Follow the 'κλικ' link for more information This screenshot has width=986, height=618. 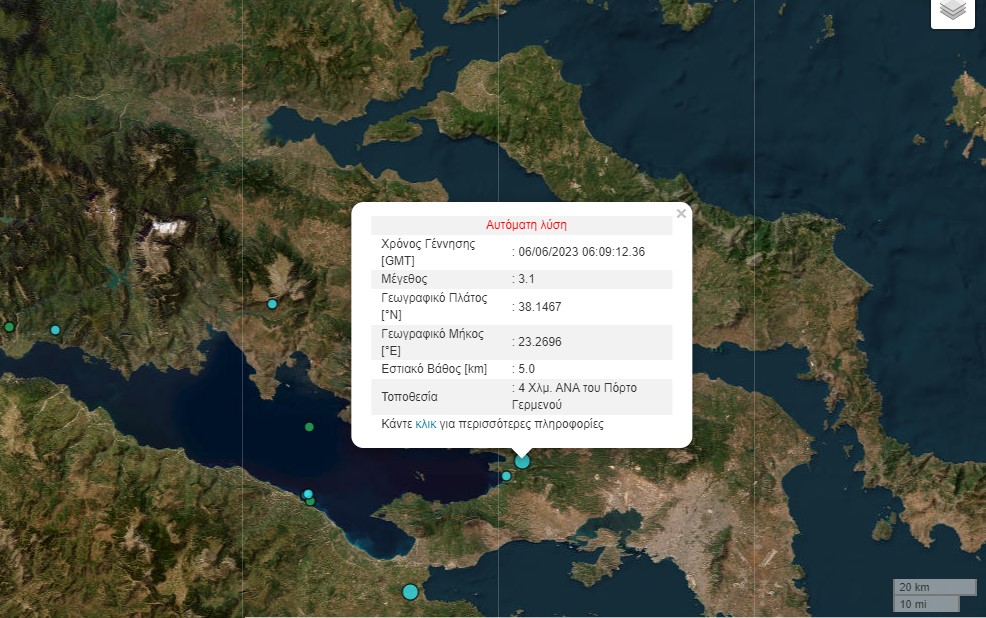[x=426, y=424]
